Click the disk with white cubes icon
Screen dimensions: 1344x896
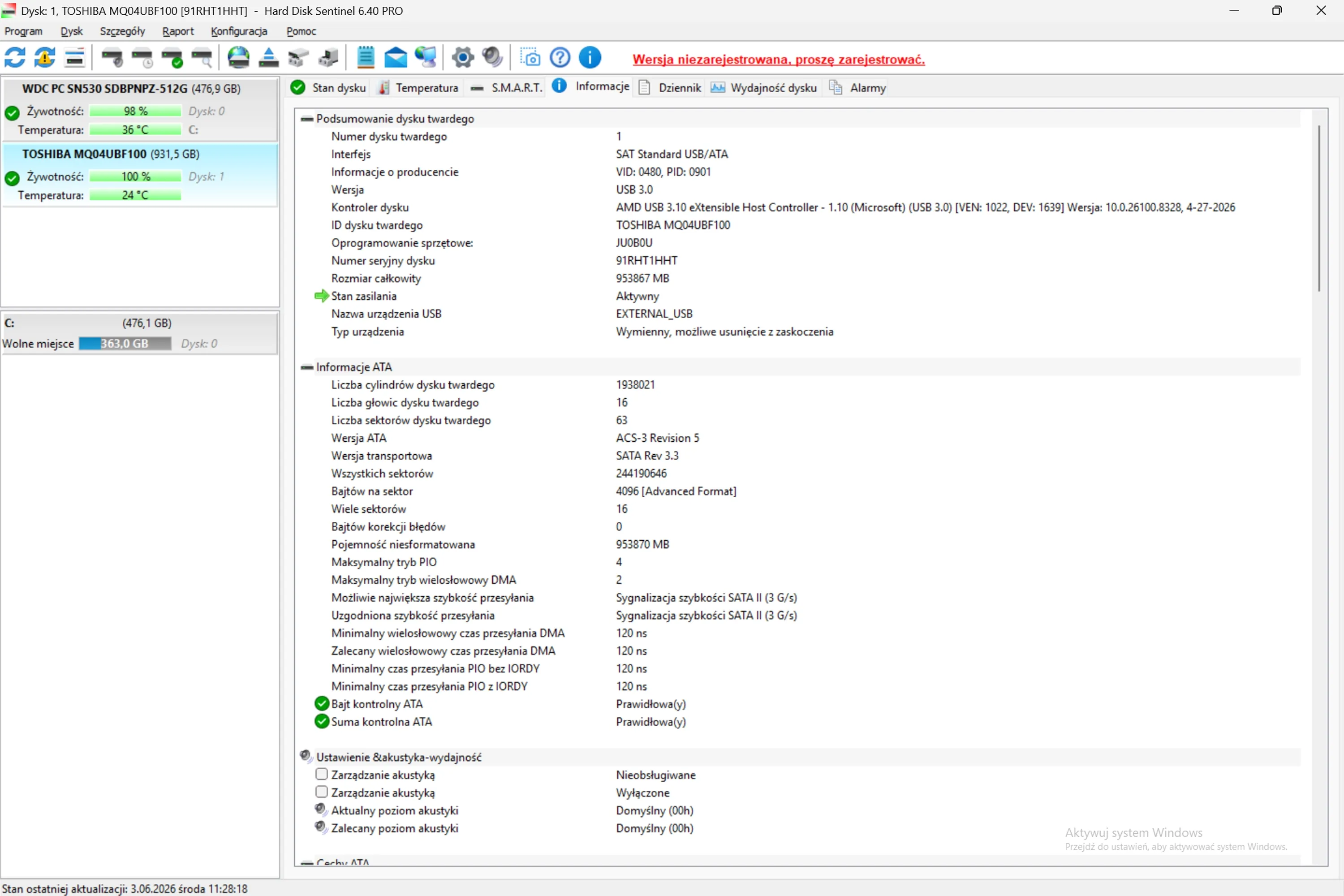298,58
